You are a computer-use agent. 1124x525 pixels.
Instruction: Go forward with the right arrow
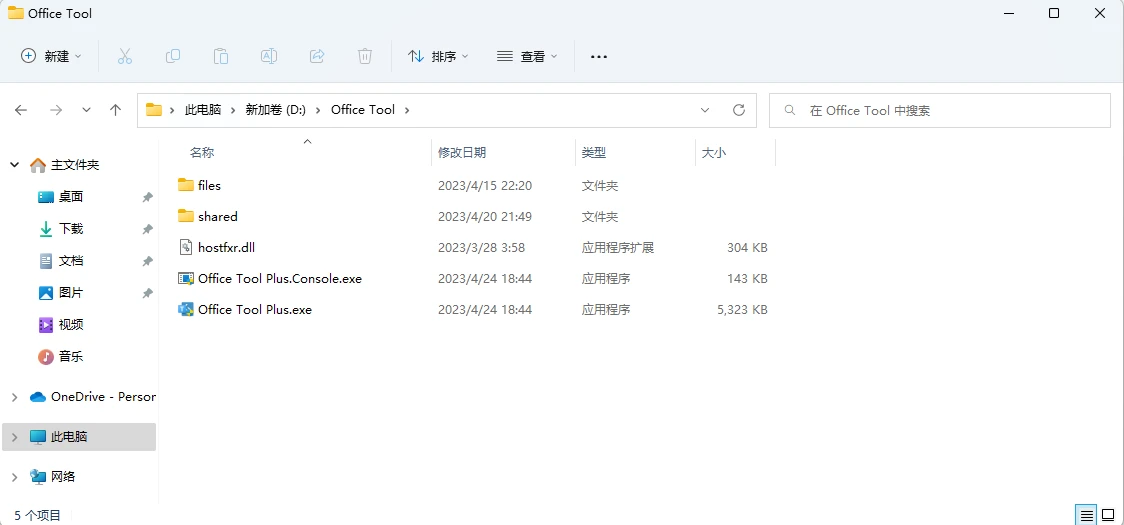tap(56, 110)
